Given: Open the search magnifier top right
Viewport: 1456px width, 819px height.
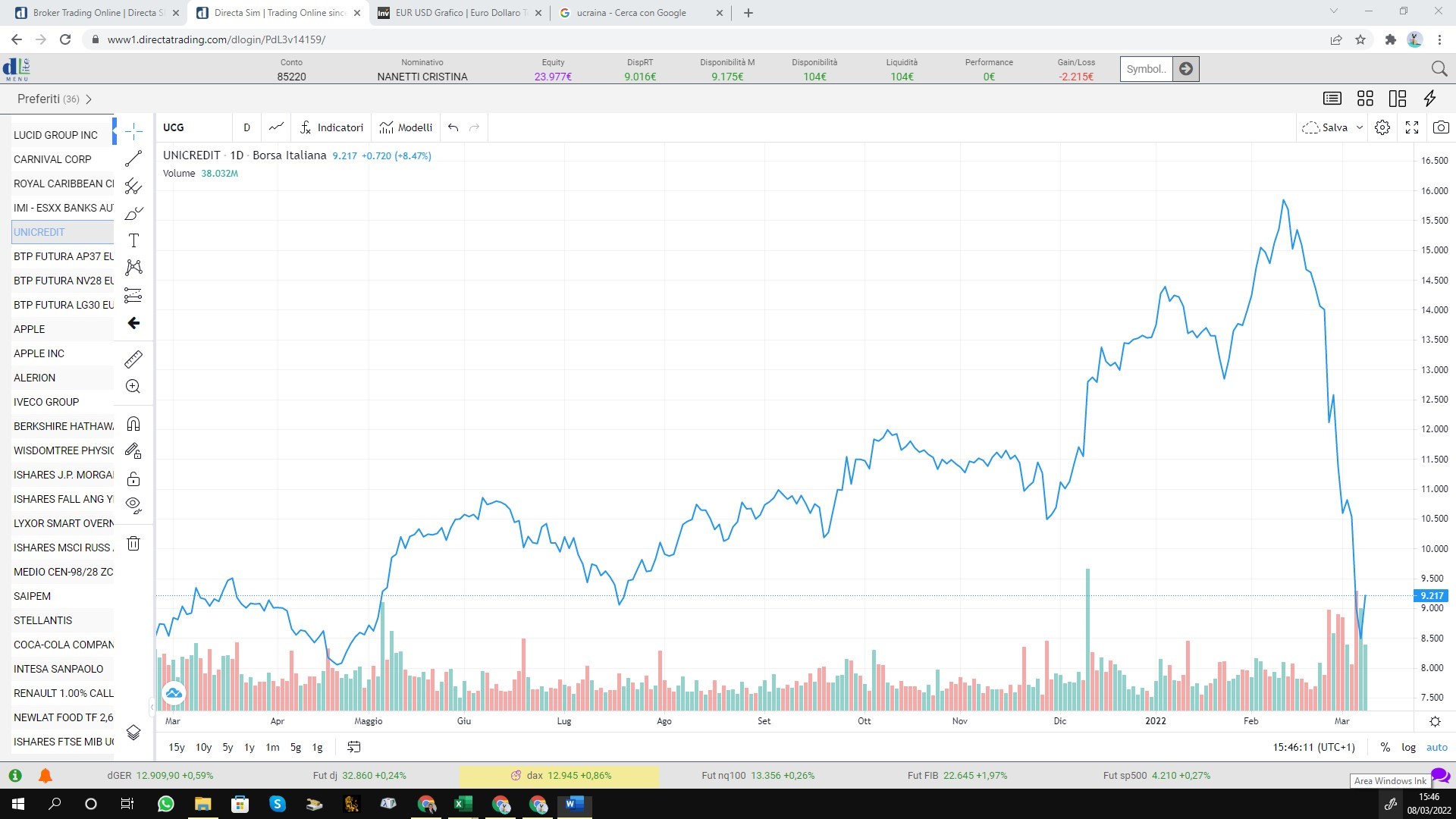Looking at the screenshot, I should (x=1439, y=69).
